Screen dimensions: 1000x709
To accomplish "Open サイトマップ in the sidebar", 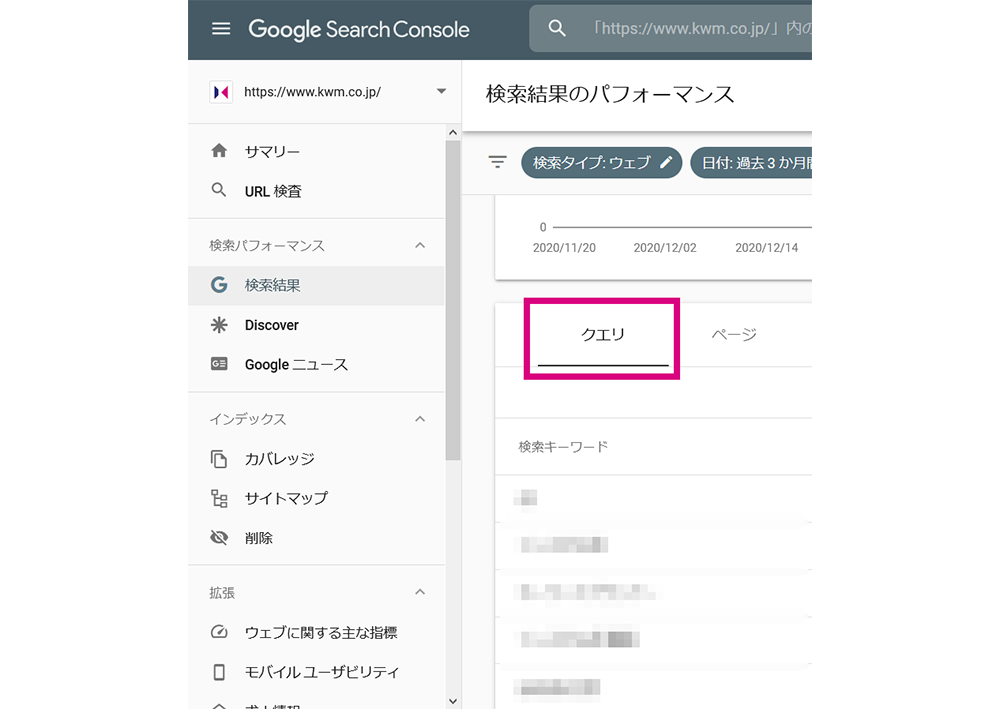I will (316, 499).
